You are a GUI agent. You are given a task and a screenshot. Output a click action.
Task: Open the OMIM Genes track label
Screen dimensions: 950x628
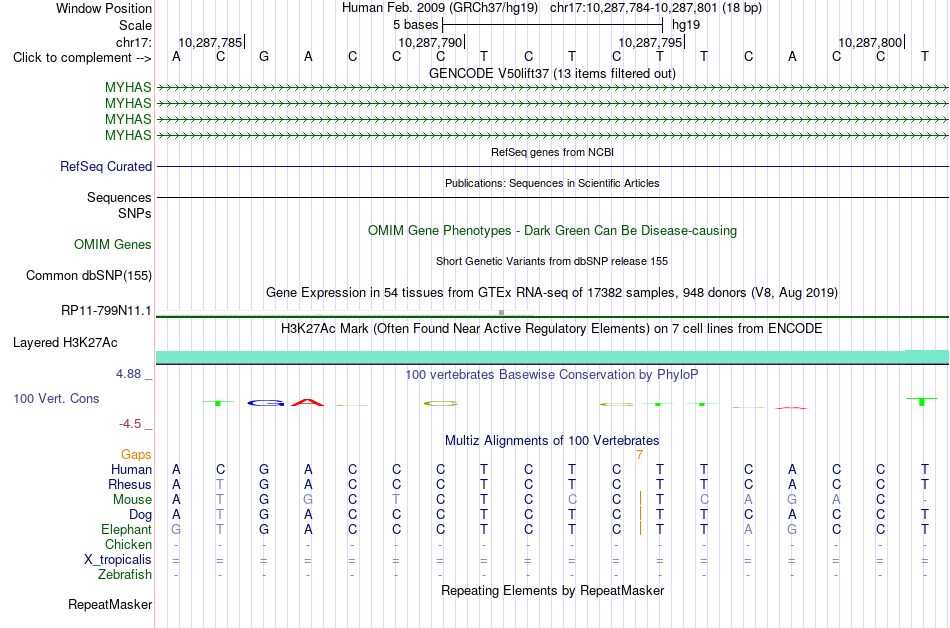113,245
